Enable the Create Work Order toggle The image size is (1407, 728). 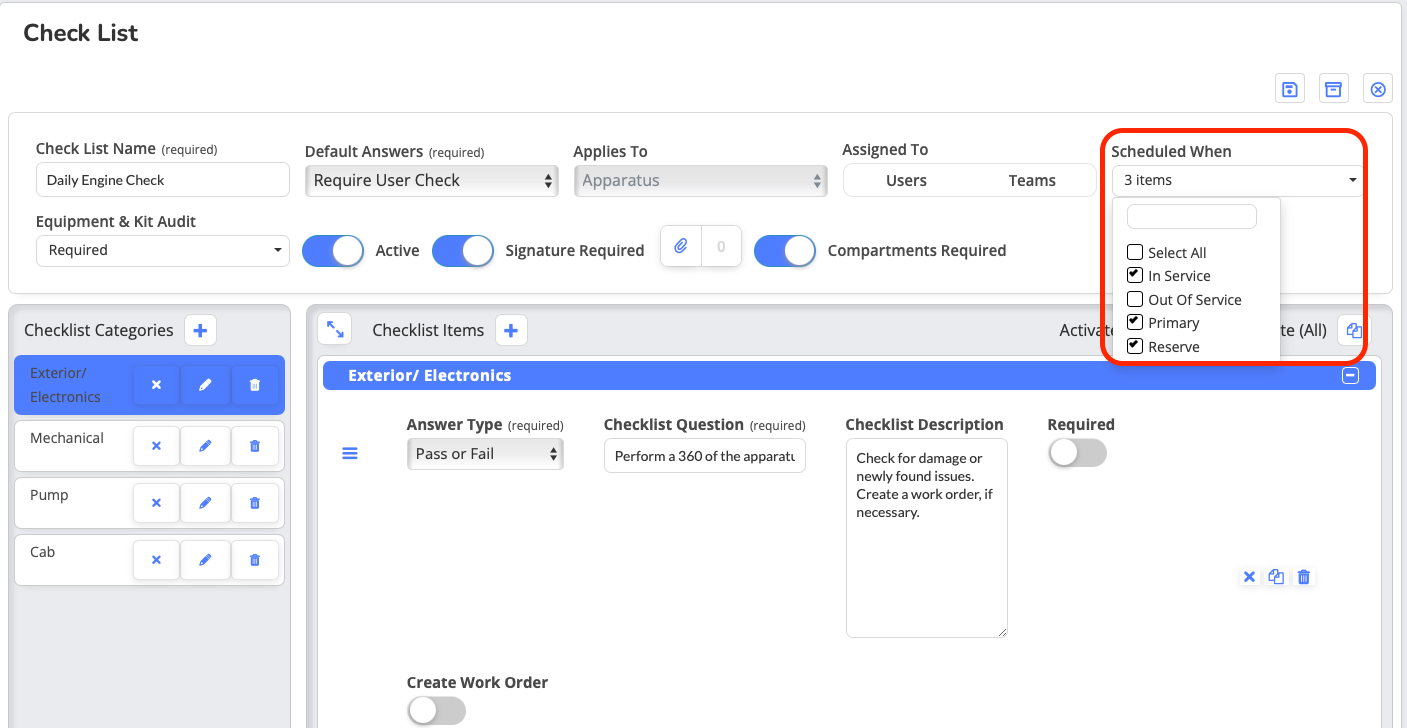click(x=436, y=710)
